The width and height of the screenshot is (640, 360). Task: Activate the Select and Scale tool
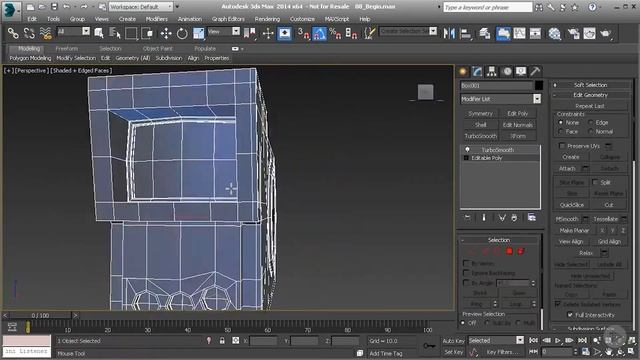tap(198, 33)
